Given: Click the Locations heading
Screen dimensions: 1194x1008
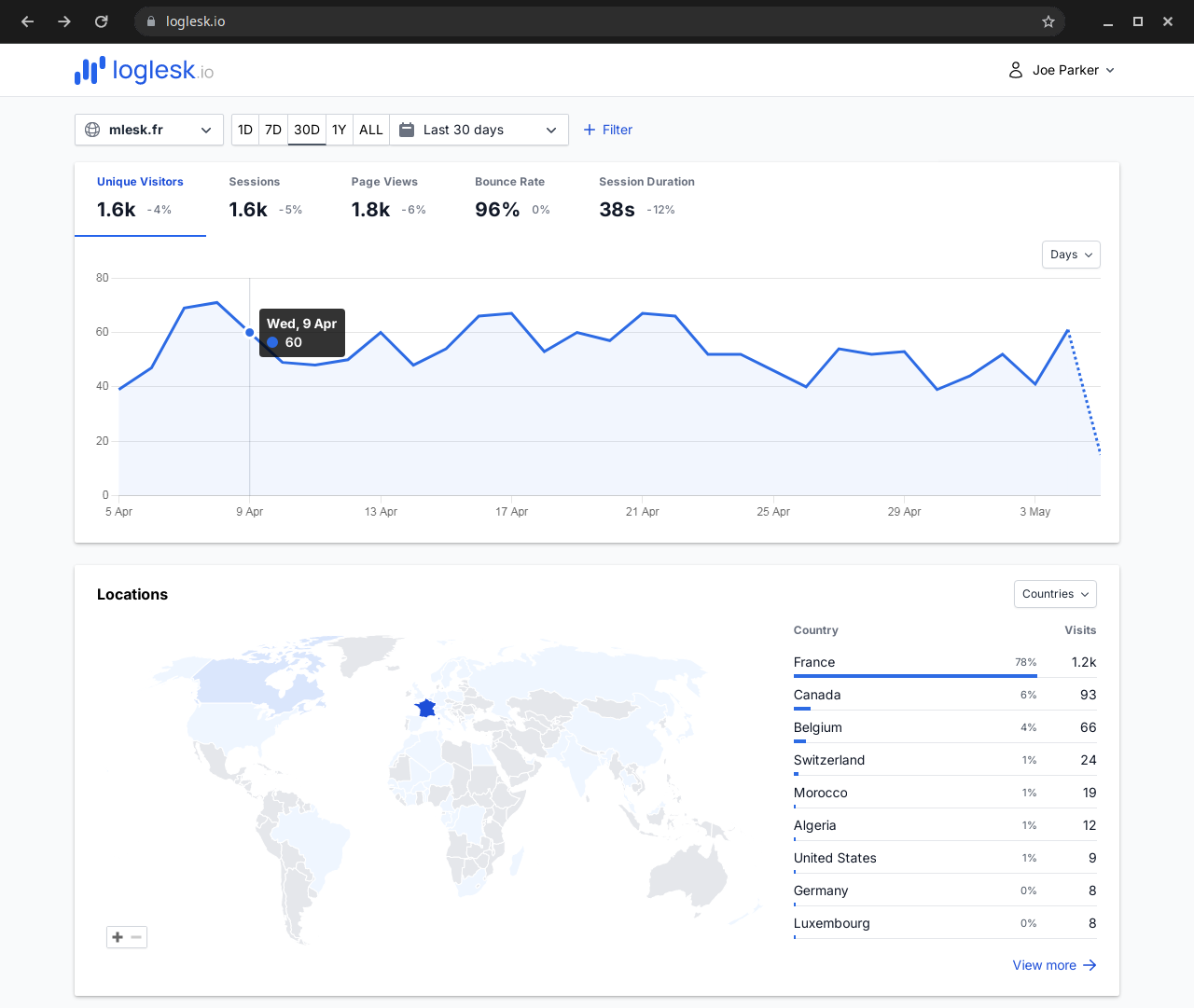Looking at the screenshot, I should [x=132, y=594].
